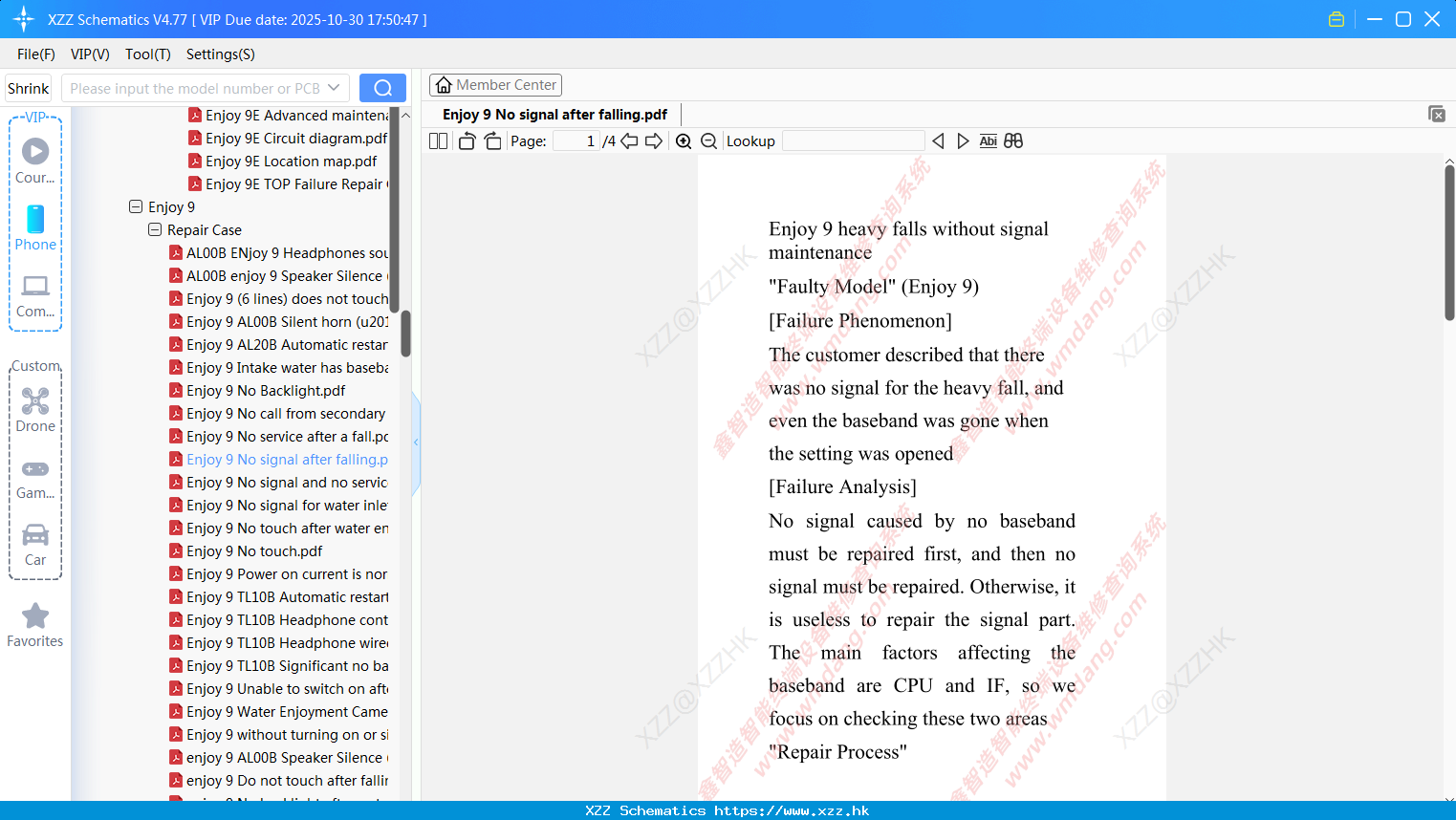Open Enjoy 9 TL10B Headphone wired file
This screenshot has width=1456, height=820.
pyautogui.click(x=278, y=642)
